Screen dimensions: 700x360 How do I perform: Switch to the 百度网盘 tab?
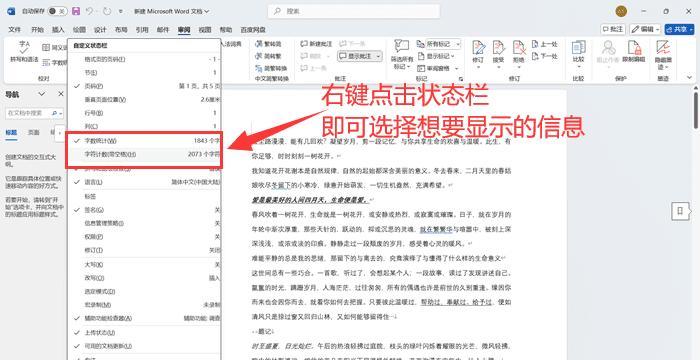[253, 29]
